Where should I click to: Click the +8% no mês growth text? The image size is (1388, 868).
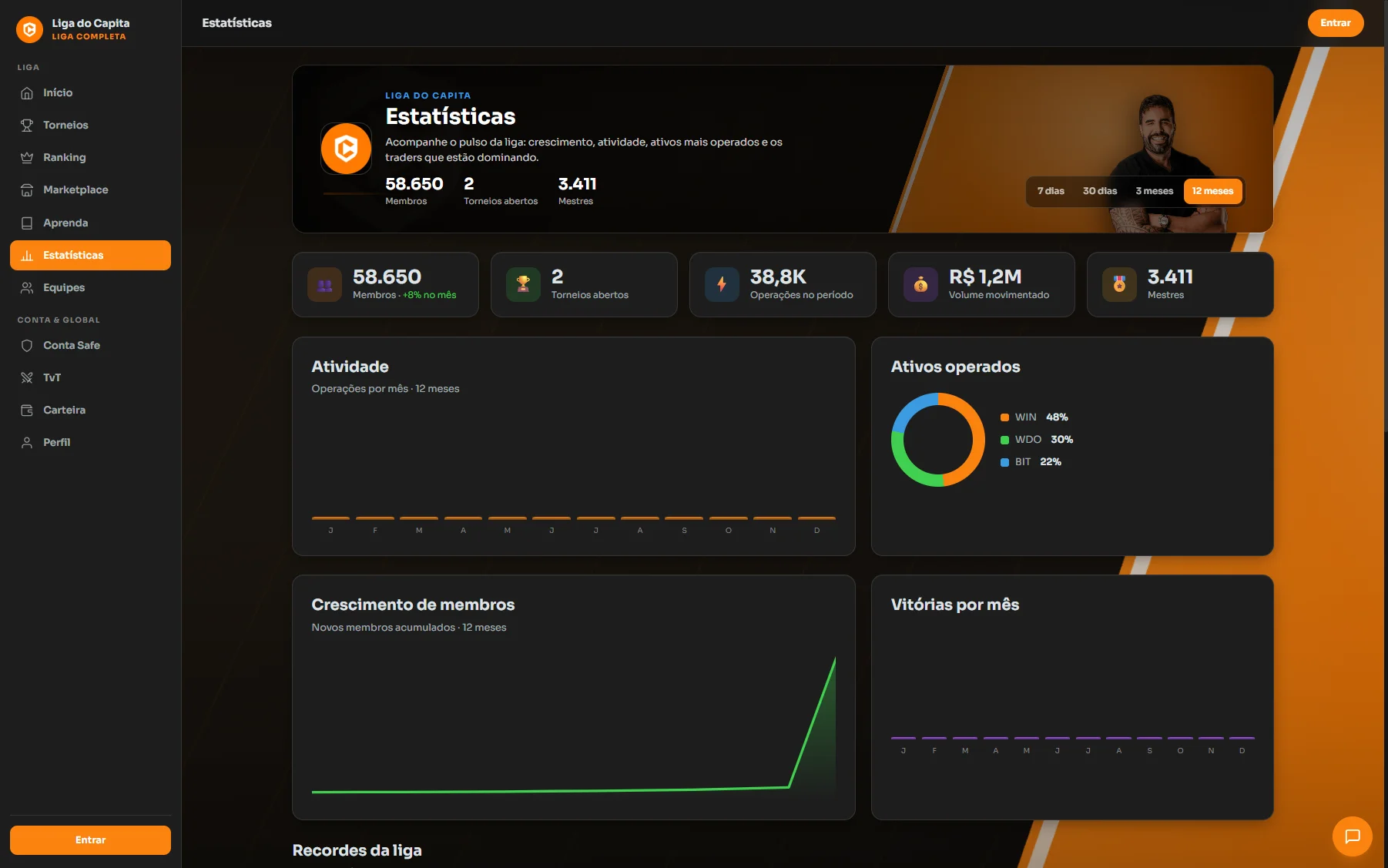point(430,295)
